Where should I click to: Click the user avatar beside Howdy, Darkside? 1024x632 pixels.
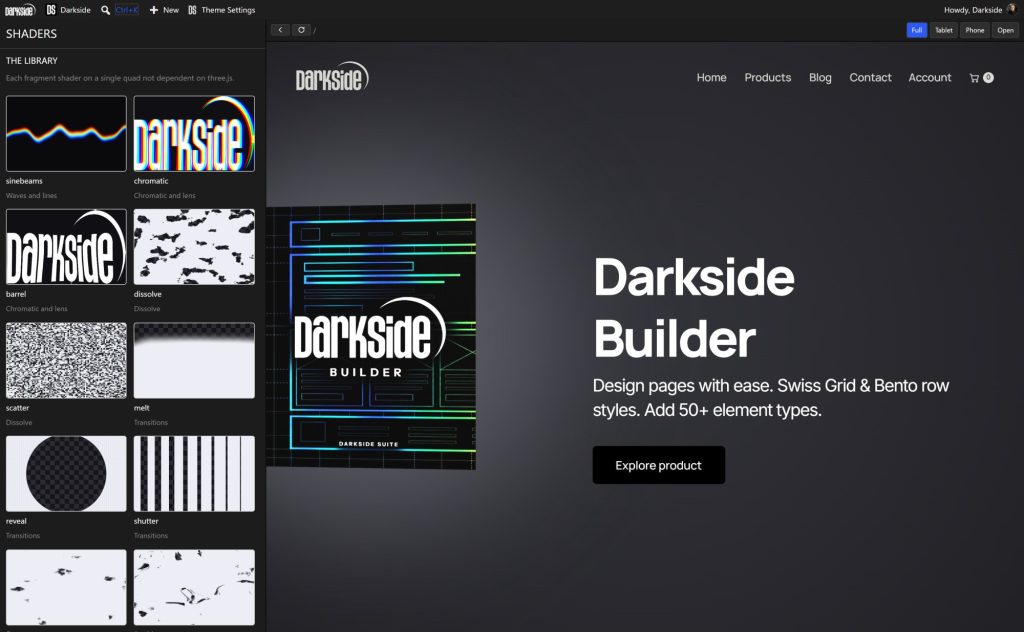[x=1012, y=9]
